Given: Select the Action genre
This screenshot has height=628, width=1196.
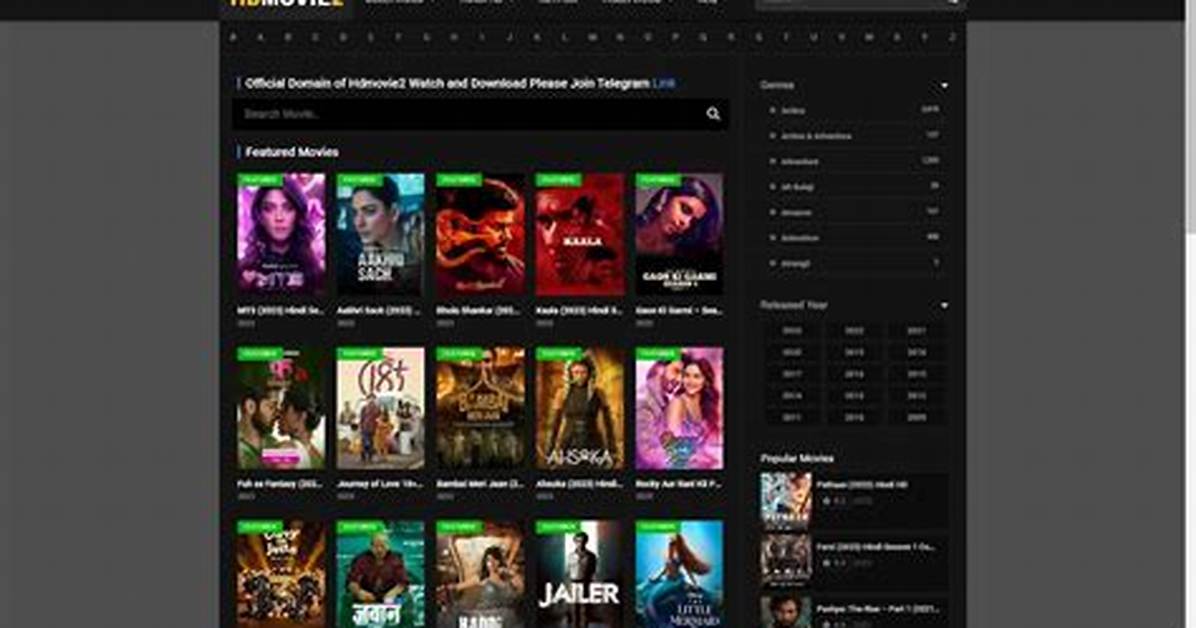Looking at the screenshot, I should coord(793,111).
